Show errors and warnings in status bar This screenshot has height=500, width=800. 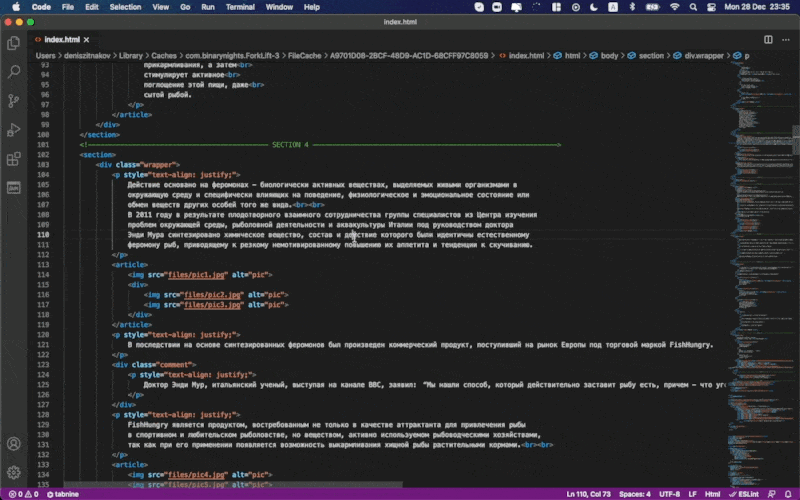pos(24,494)
